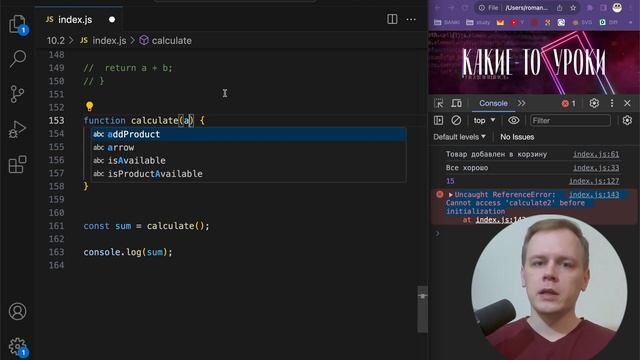Select the calculate symbol breadcrumb

click(165, 41)
